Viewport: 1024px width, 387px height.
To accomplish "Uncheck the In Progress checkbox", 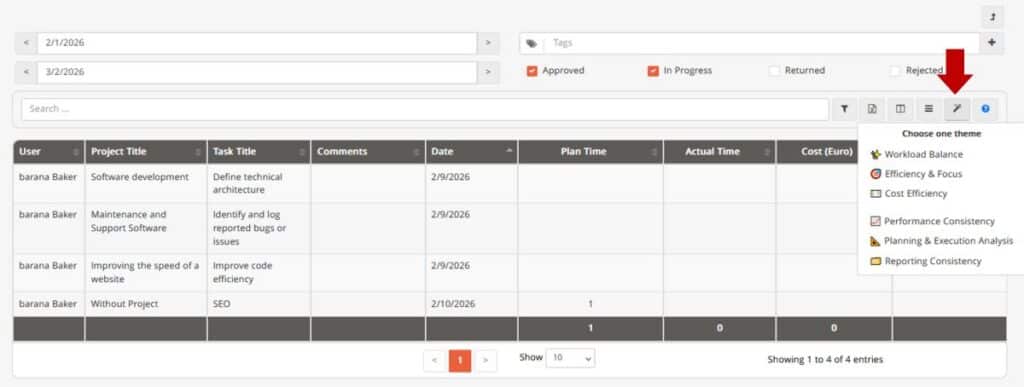I will pyautogui.click(x=653, y=71).
